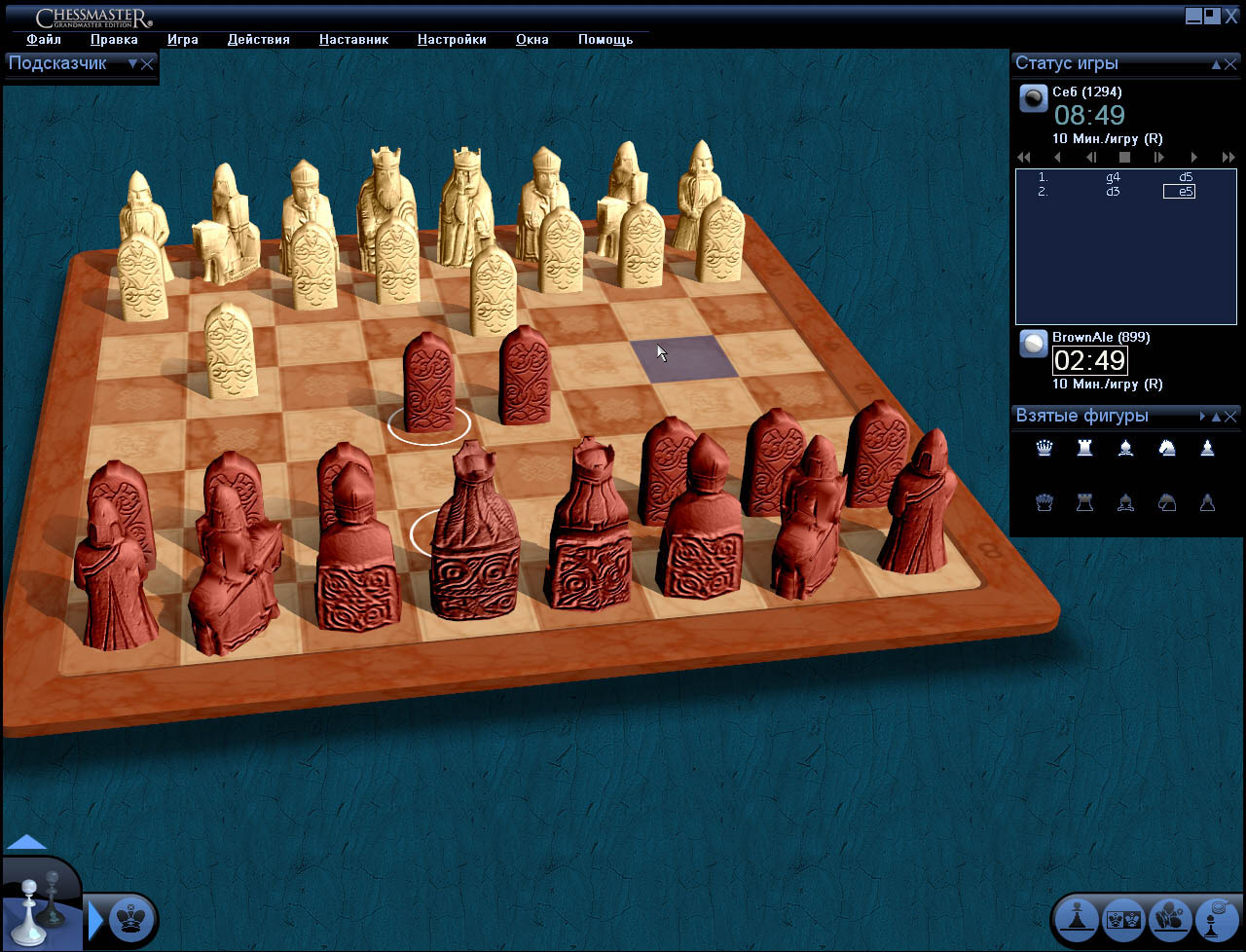The image size is (1246, 952).
Task: Click the white stone icon beside BrownAle
Action: click(1033, 344)
